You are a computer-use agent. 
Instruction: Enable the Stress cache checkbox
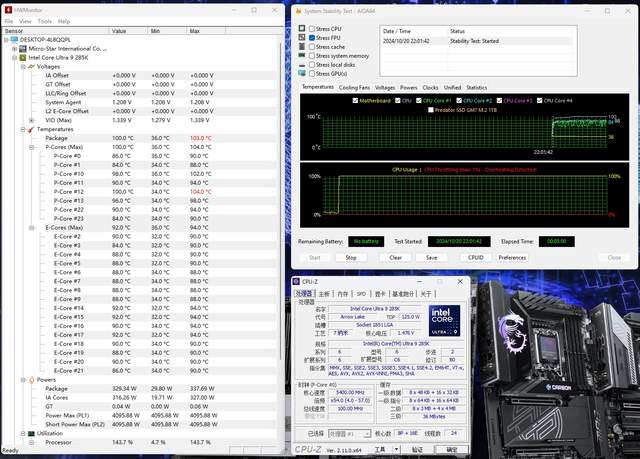pyautogui.click(x=312, y=47)
